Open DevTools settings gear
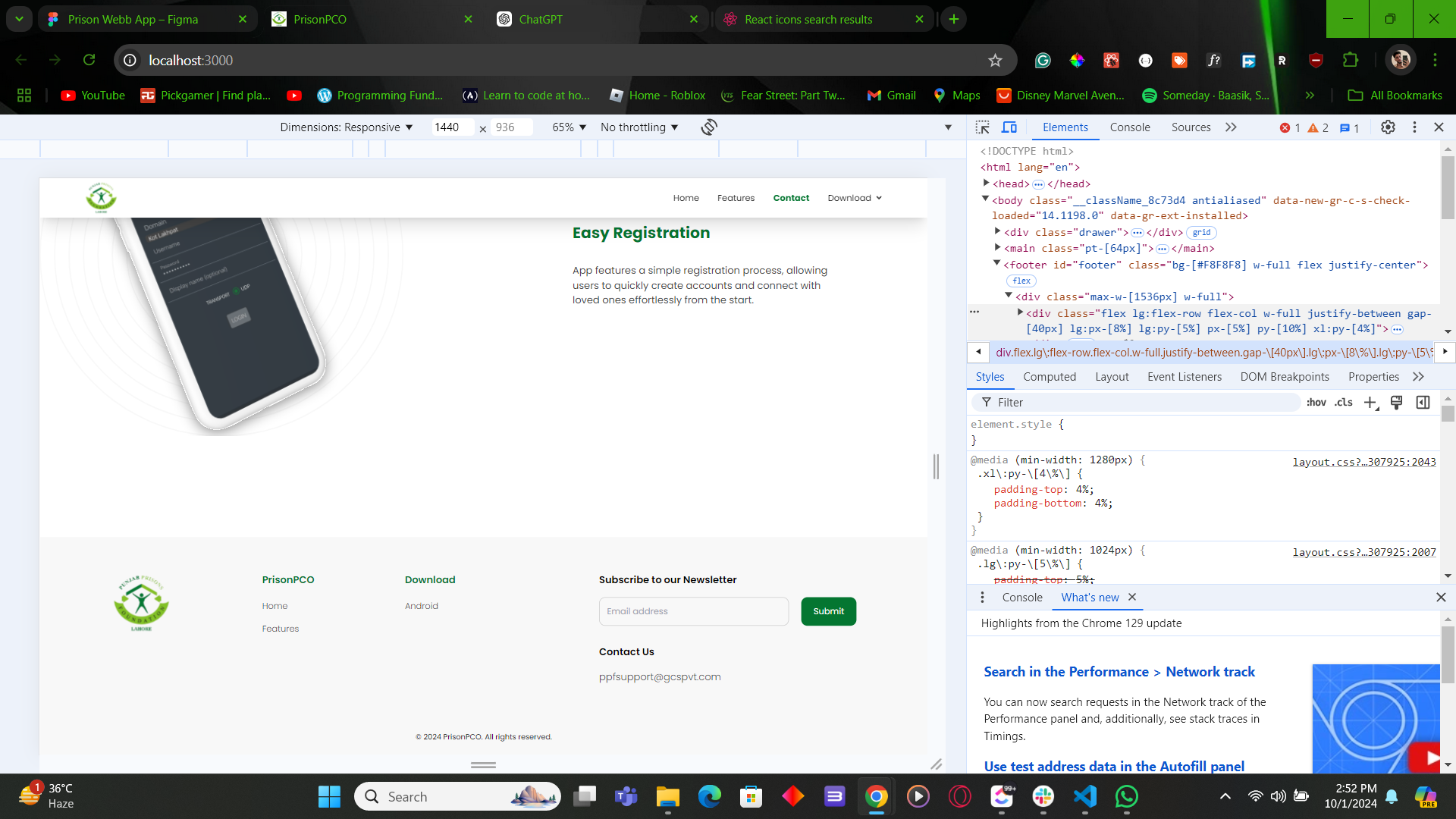Viewport: 1456px width, 819px height. tap(1388, 127)
